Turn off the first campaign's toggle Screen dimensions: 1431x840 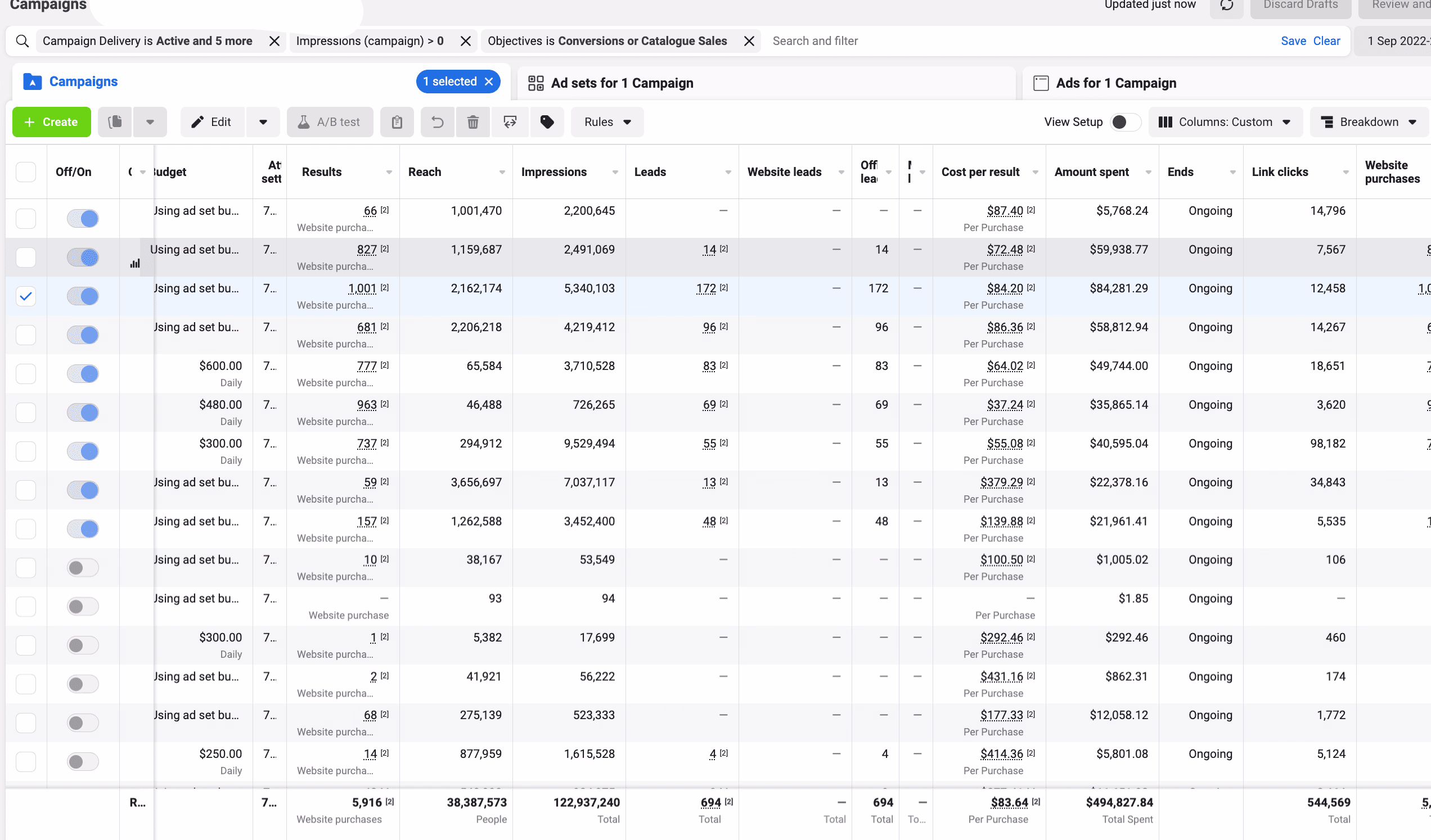(x=83, y=219)
